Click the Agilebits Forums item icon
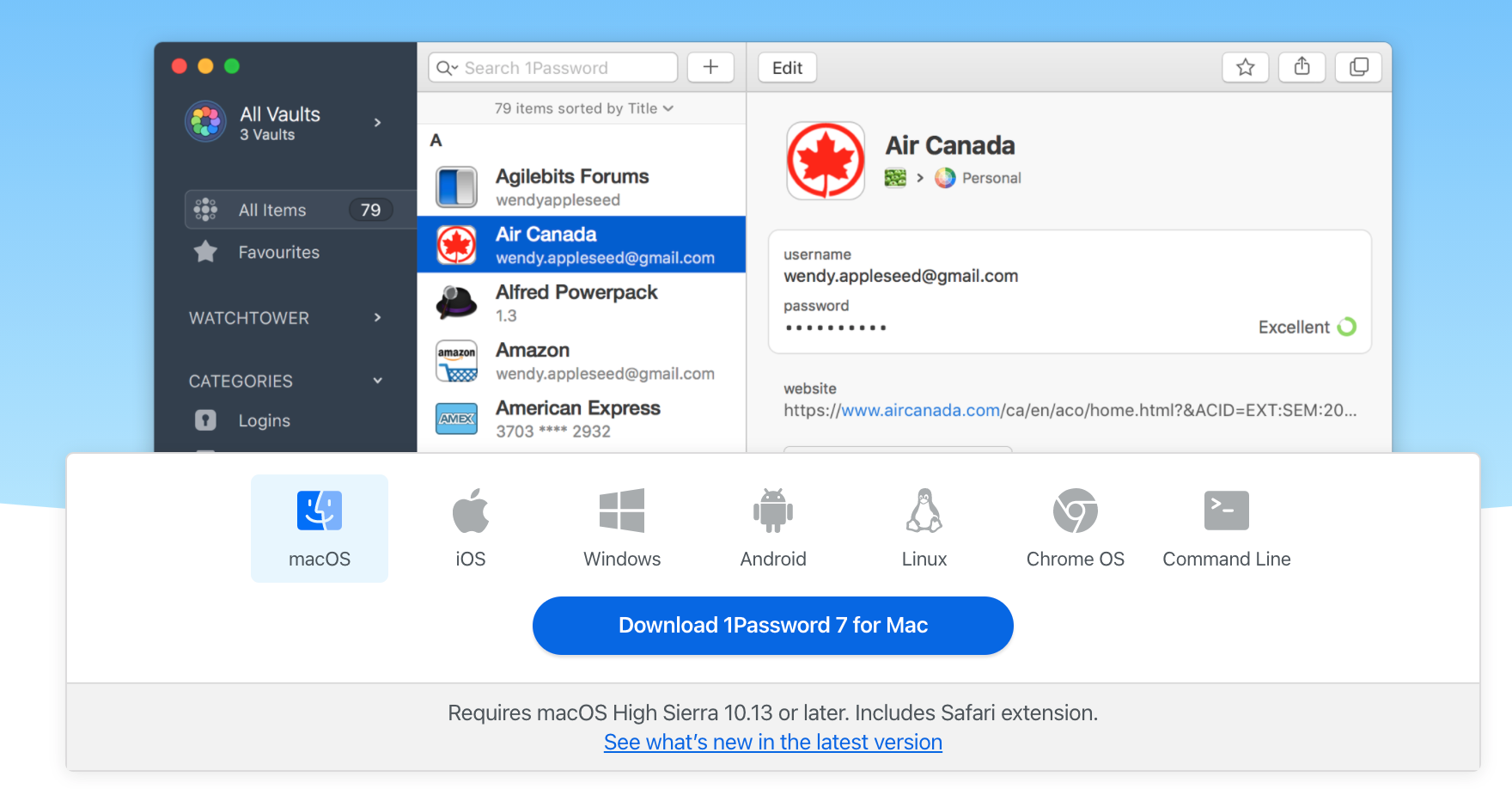Screen dimensions: 1512x789 point(456,187)
